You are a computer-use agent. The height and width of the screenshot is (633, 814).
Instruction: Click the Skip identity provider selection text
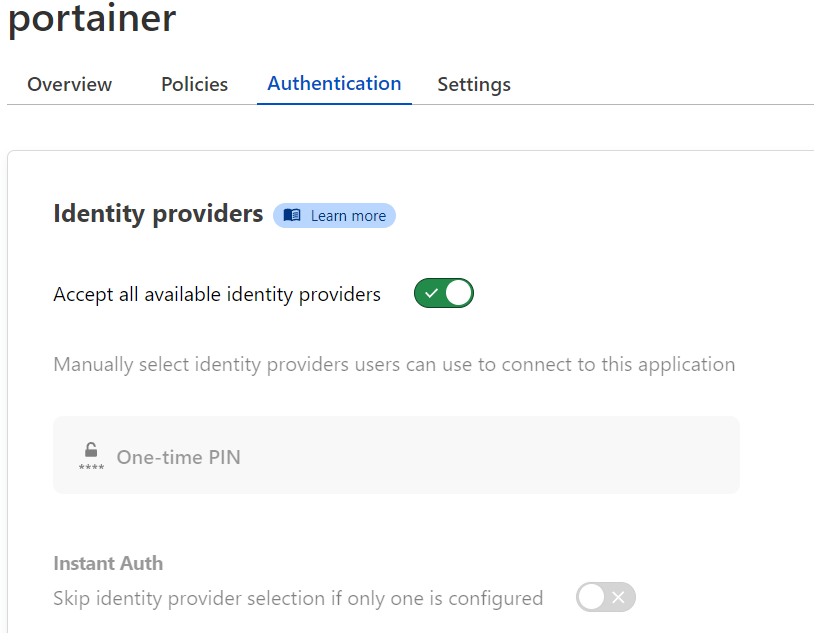tap(298, 598)
